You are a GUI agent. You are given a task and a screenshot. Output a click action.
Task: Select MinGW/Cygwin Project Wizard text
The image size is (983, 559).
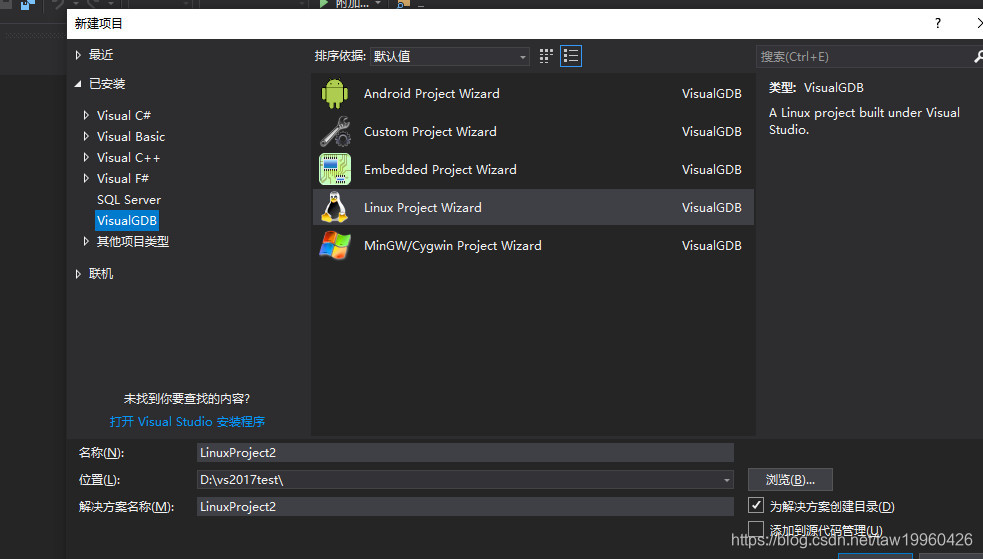click(x=453, y=246)
